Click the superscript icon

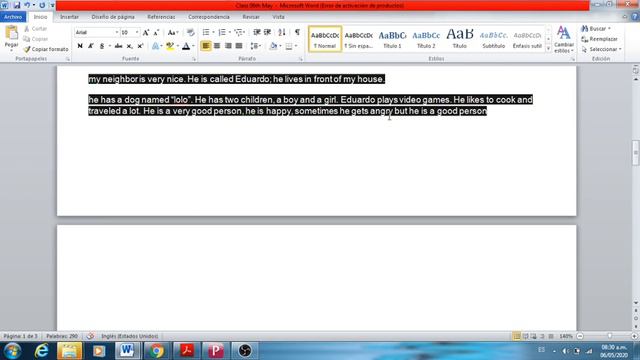[140, 46]
